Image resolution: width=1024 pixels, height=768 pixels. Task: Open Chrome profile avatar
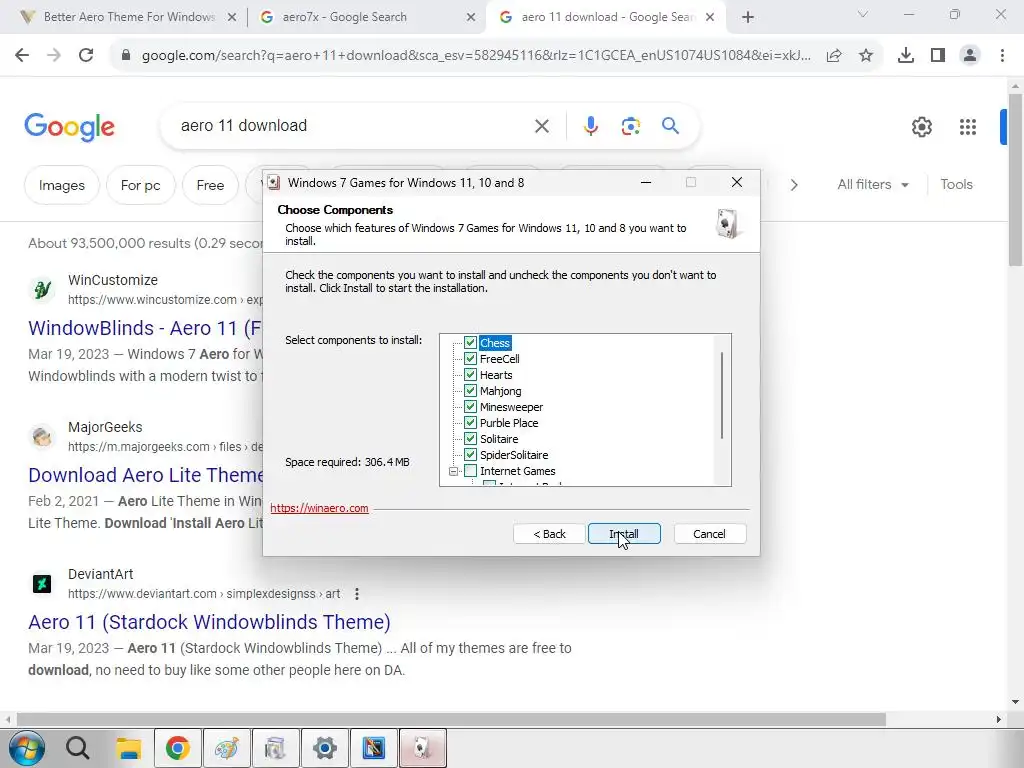[x=970, y=56]
